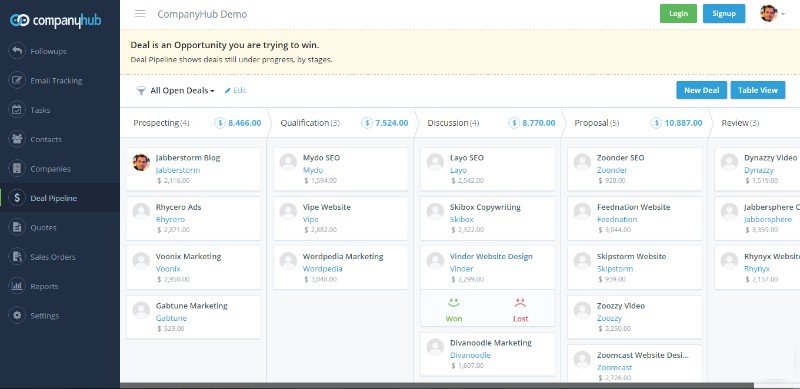Viewport: 800px width, 389px height.
Task: Click Jabberstorm Blog owner photo
Action: (x=141, y=162)
